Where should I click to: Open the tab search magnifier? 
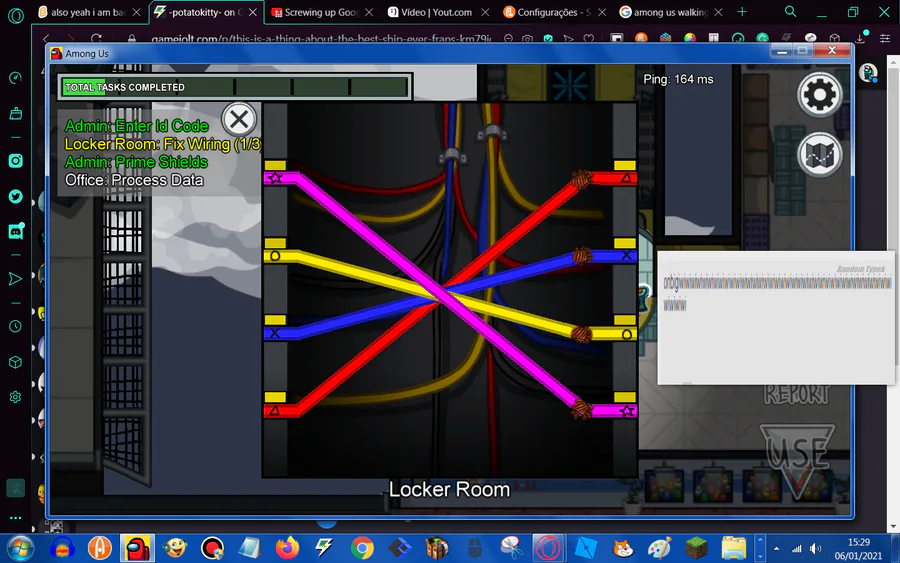(x=790, y=11)
